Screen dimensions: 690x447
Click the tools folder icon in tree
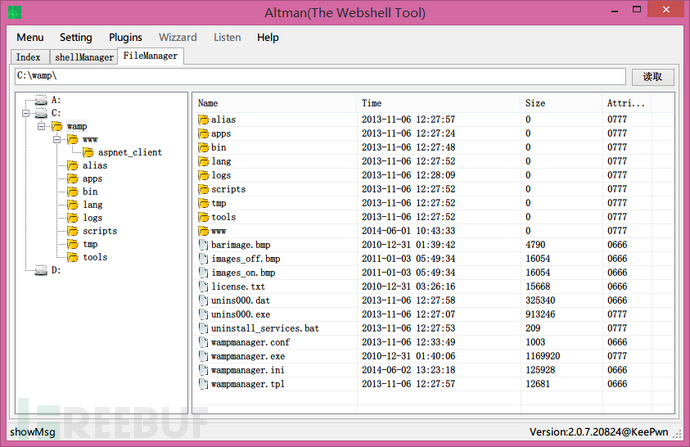(73, 257)
